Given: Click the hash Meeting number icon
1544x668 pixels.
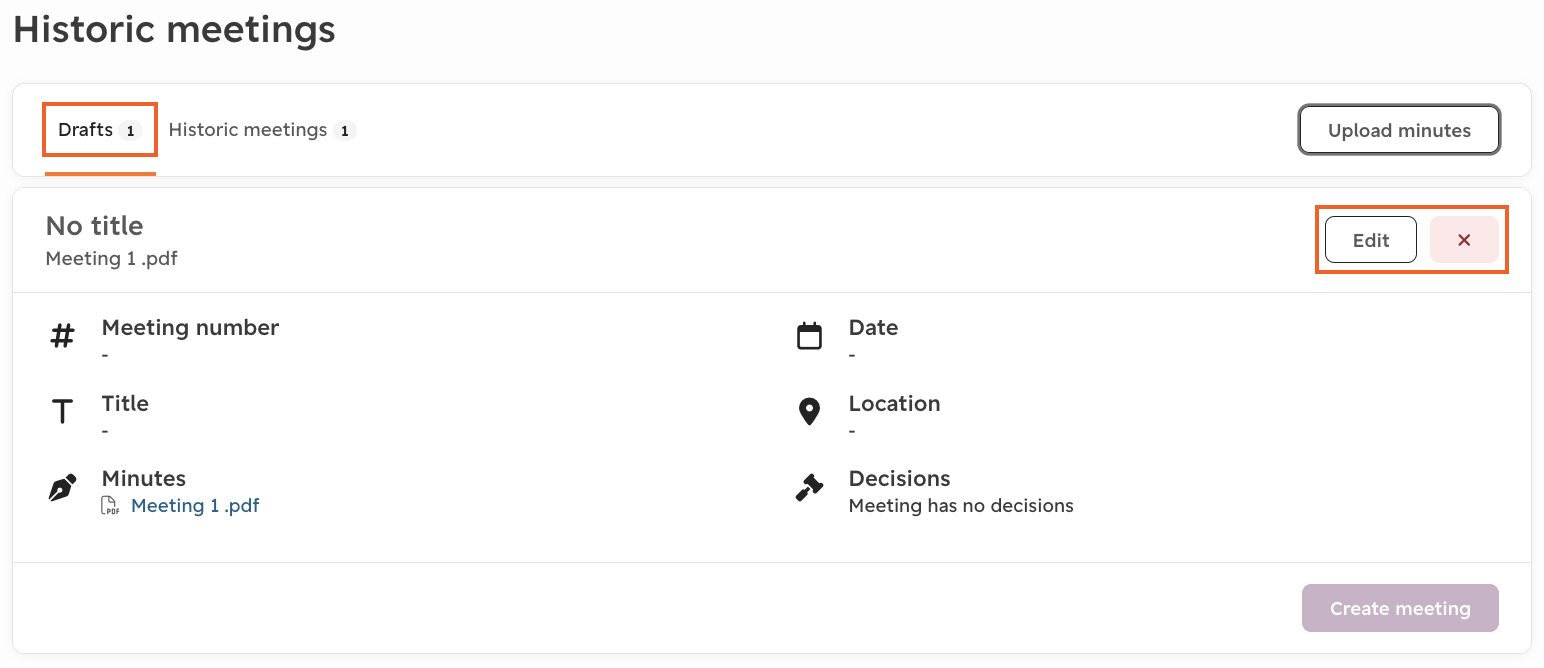Looking at the screenshot, I should pyautogui.click(x=62, y=337).
